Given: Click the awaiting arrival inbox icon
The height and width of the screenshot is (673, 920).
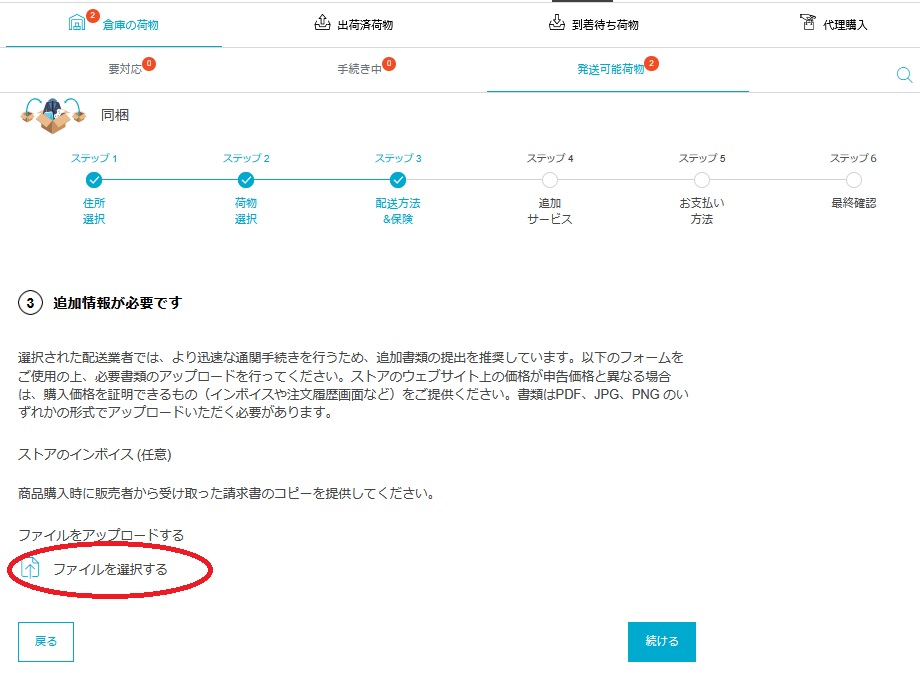Looking at the screenshot, I should click(x=557, y=23).
